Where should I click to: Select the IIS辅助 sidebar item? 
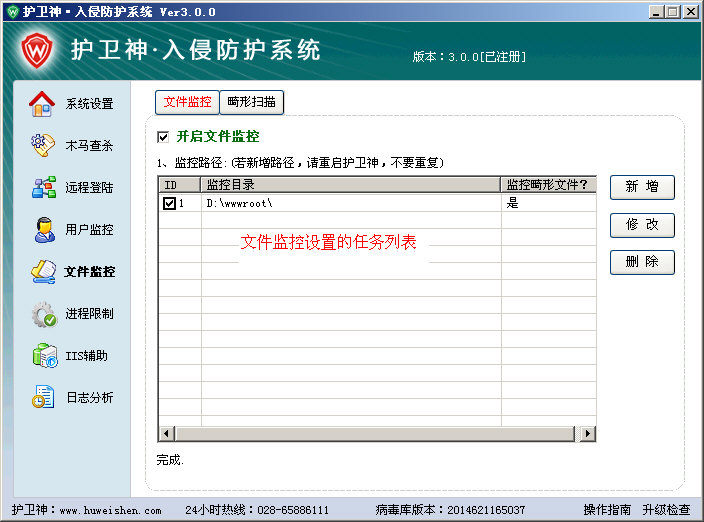pos(87,356)
